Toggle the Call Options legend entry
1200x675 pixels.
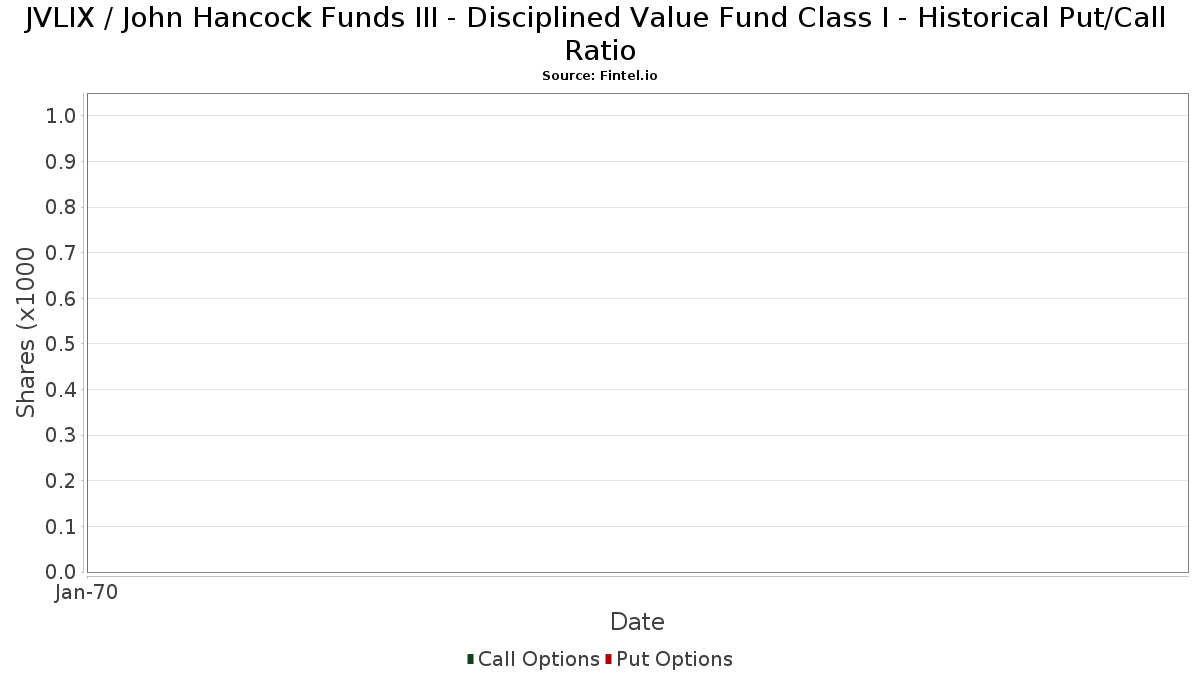click(538, 659)
